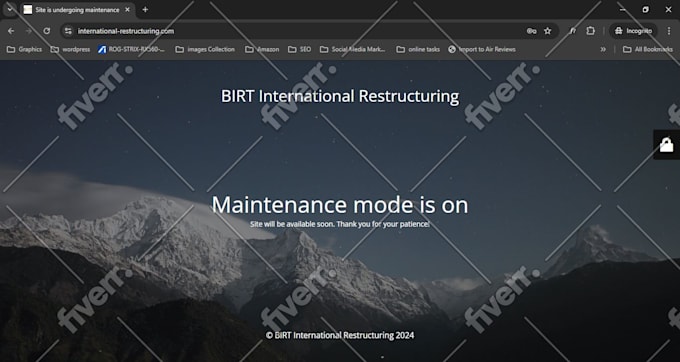Viewport: 680px width, 362px height.
Task: Open the online tasks bookmark folder
Action: (x=418, y=49)
